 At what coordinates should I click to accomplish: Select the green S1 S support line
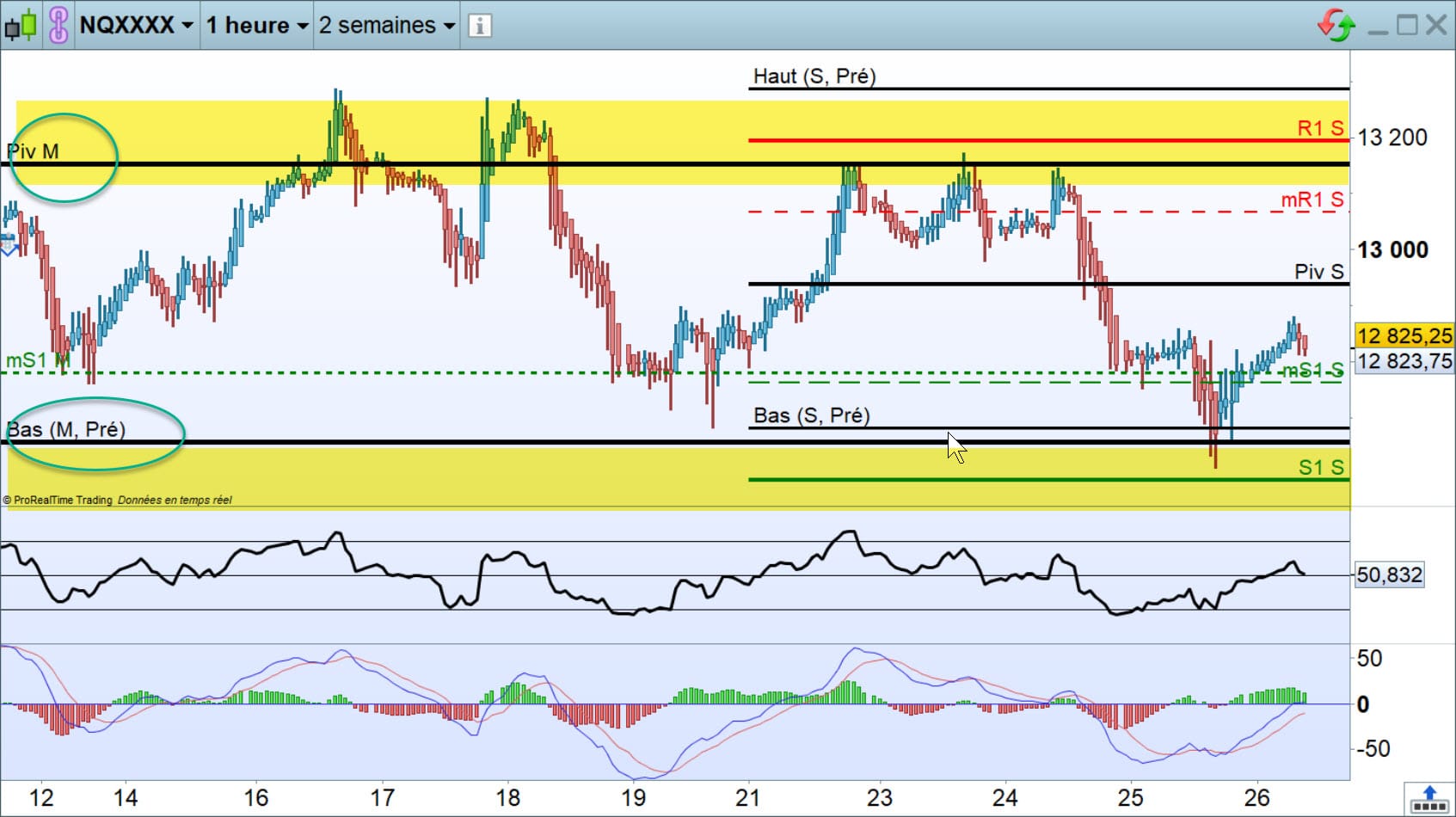tap(1048, 479)
